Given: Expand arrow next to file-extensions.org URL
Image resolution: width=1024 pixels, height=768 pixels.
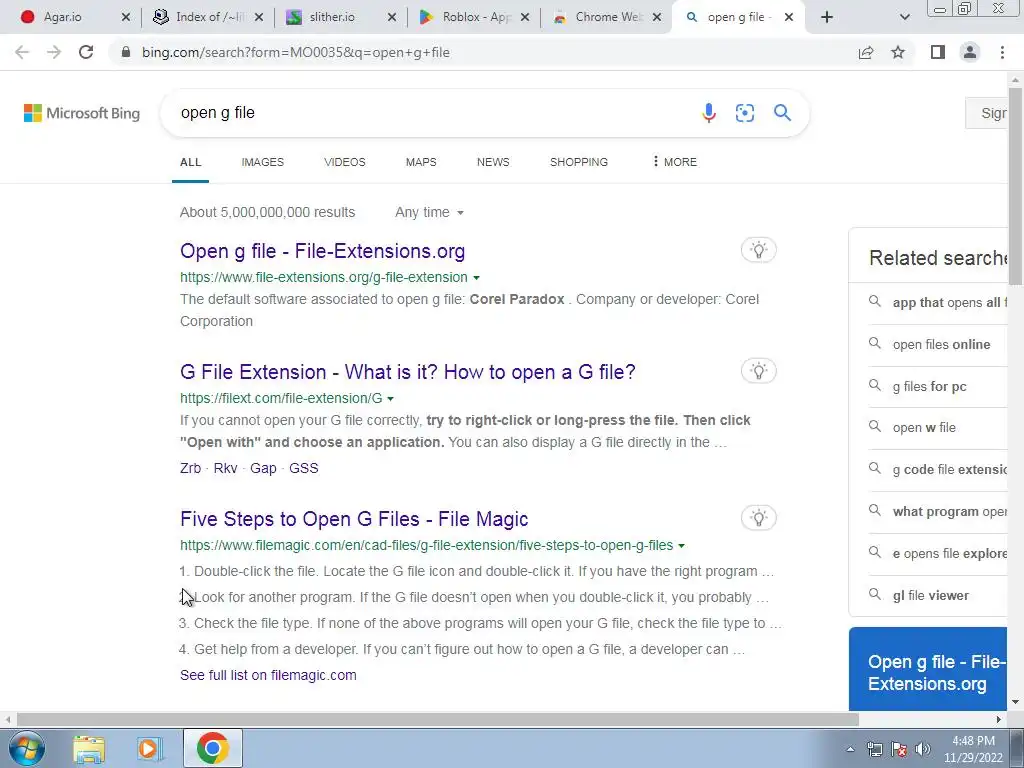Looking at the screenshot, I should coord(476,278).
